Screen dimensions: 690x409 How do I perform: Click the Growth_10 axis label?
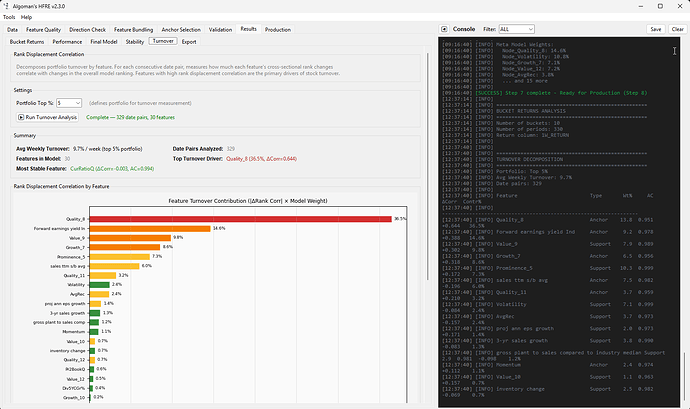pyautogui.click(x=74, y=398)
